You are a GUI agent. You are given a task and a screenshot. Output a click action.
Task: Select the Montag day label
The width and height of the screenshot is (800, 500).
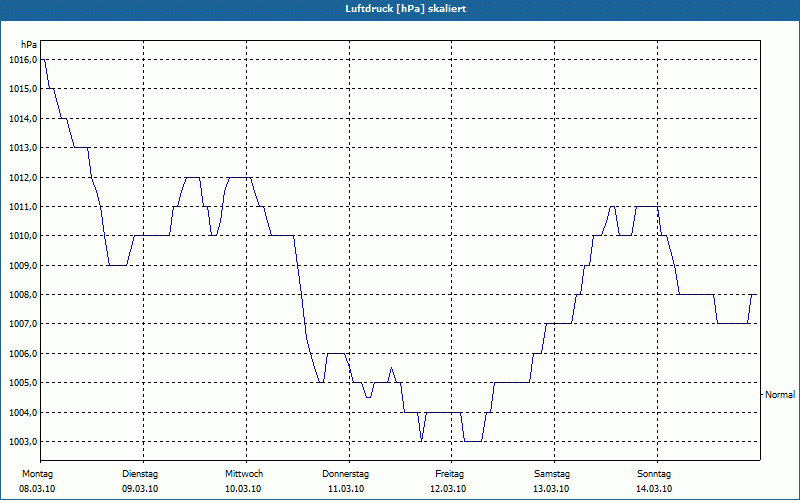coord(37,474)
